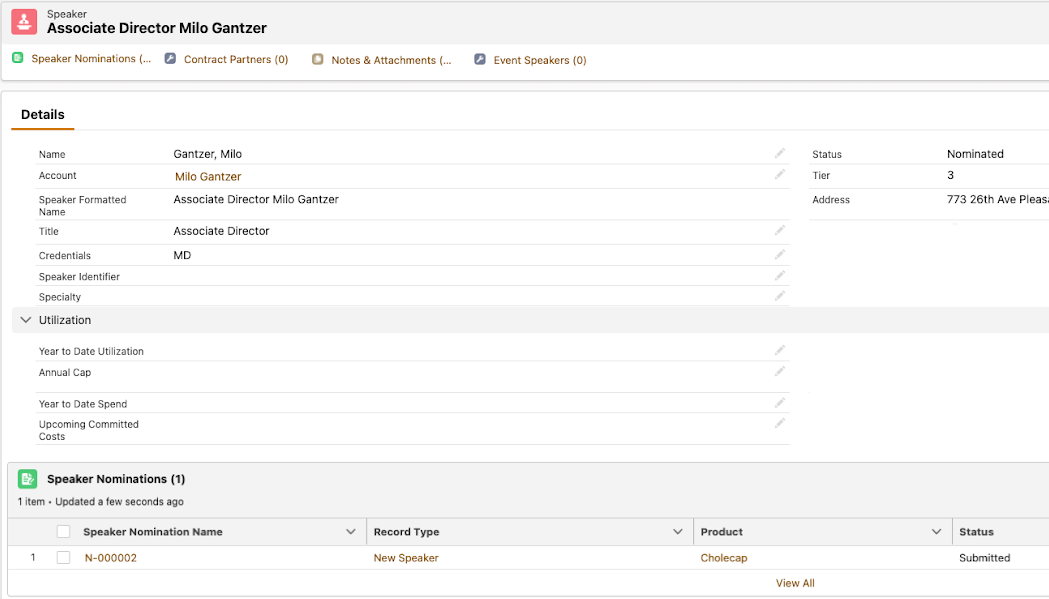This screenshot has height=599, width=1049.
Task: Switch to the Details tab
Action: [x=43, y=115]
